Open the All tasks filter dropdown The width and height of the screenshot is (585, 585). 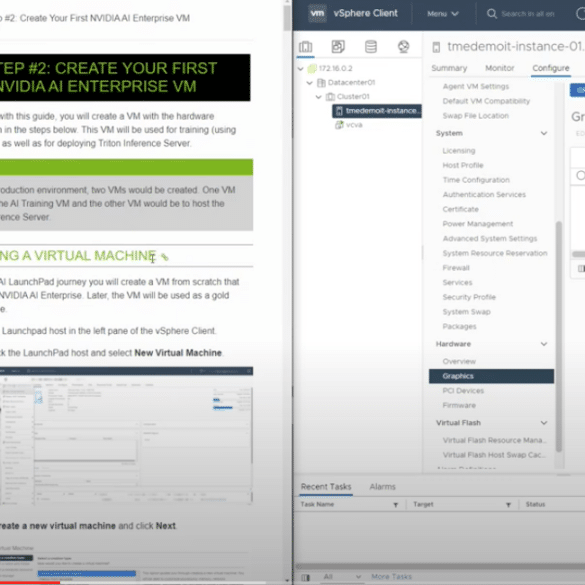(342, 577)
